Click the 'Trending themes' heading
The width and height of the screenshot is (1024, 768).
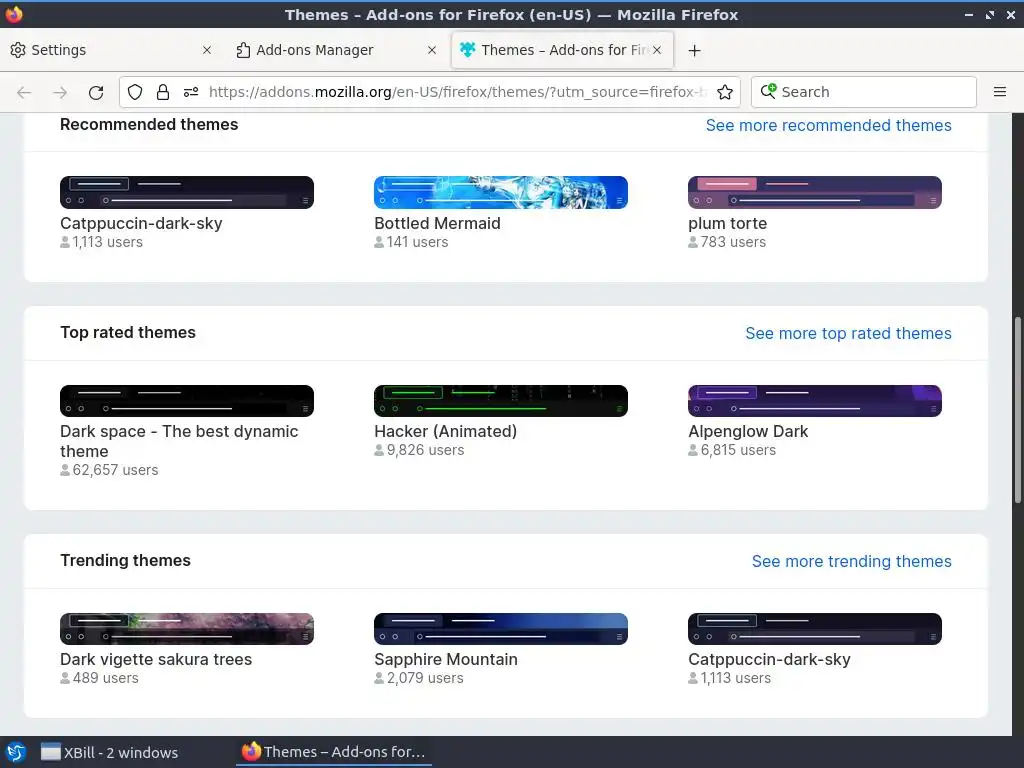(x=125, y=560)
